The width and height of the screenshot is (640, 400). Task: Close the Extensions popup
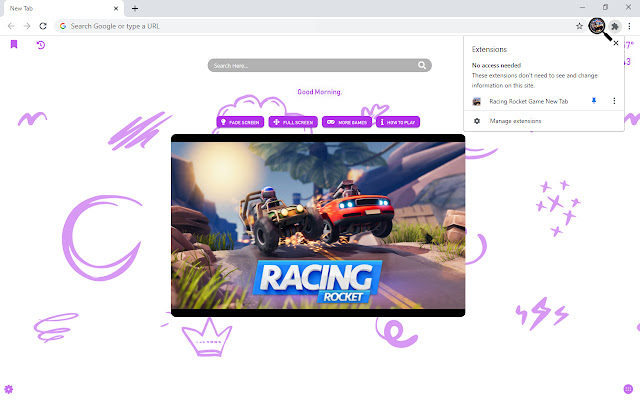click(616, 43)
